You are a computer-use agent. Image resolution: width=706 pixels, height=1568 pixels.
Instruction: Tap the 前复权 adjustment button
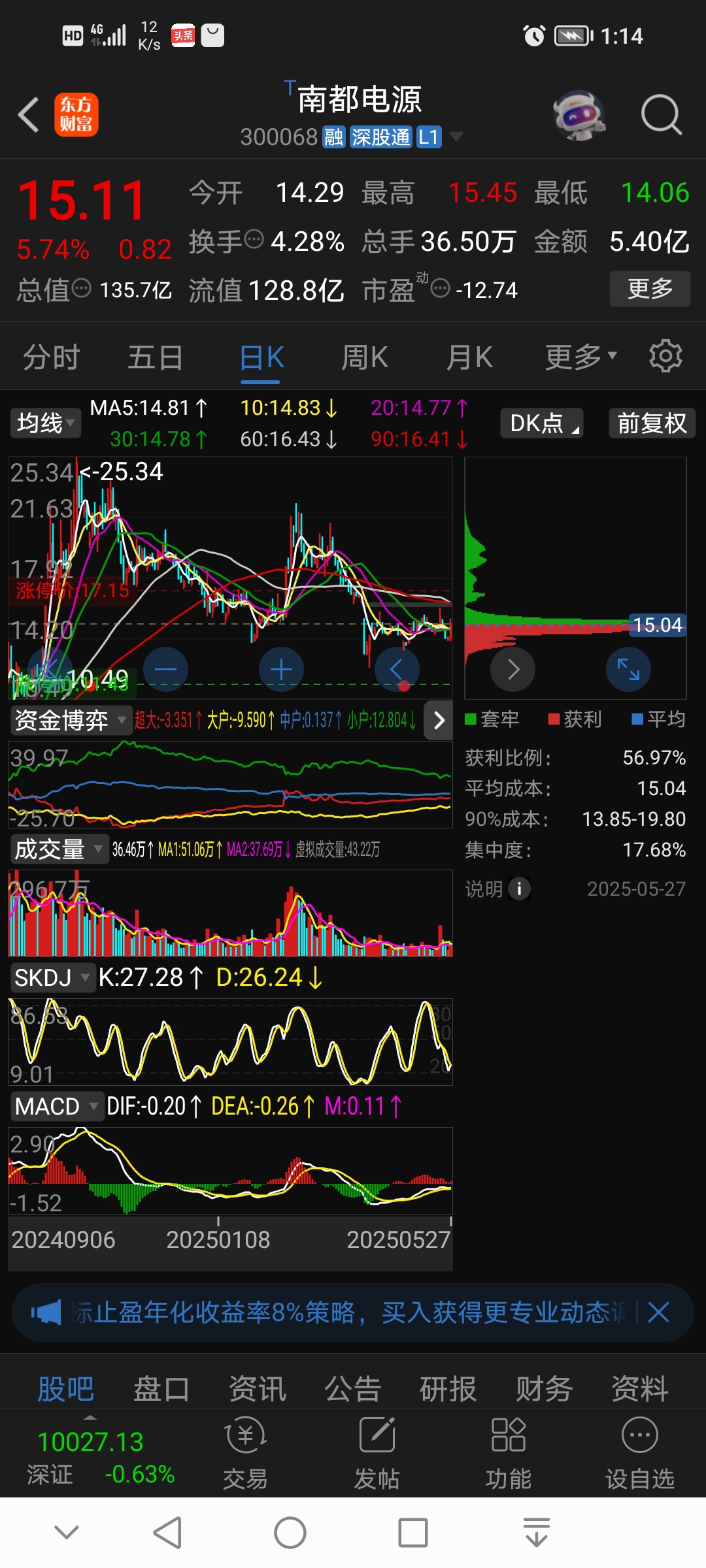pyautogui.click(x=652, y=423)
